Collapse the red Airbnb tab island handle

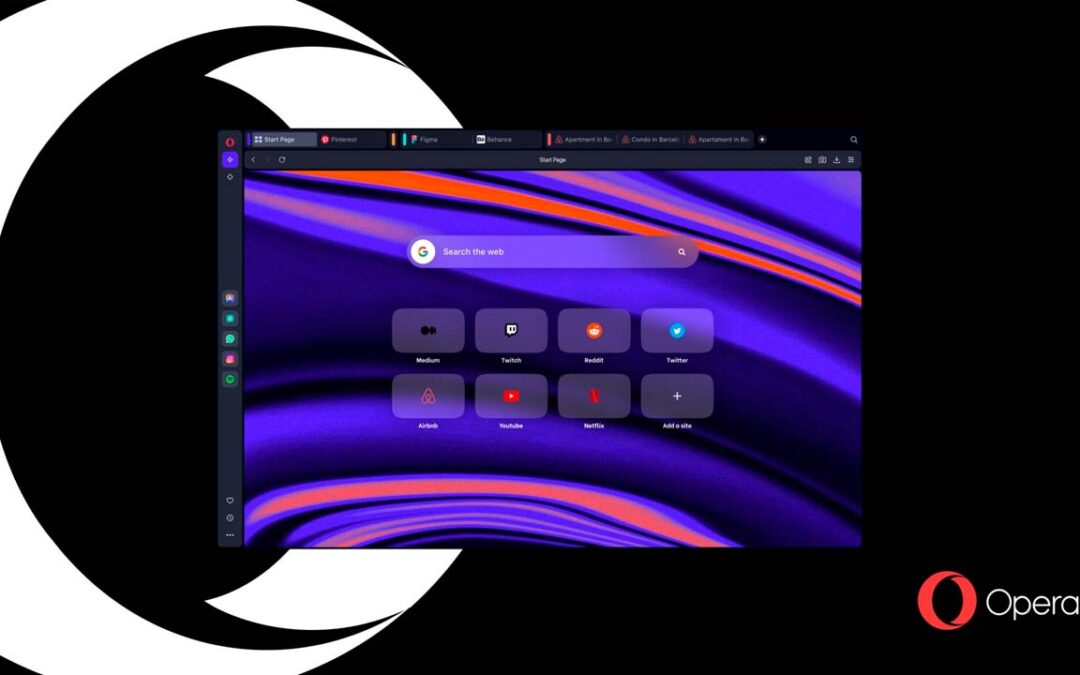(x=549, y=140)
